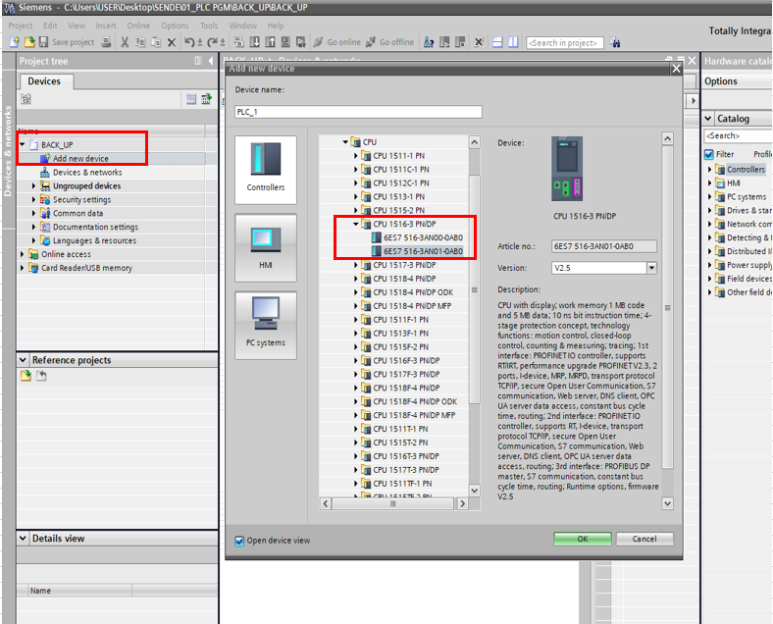Click the Split editor horizontally icon
Screen dimensions: 773x624
497,42
